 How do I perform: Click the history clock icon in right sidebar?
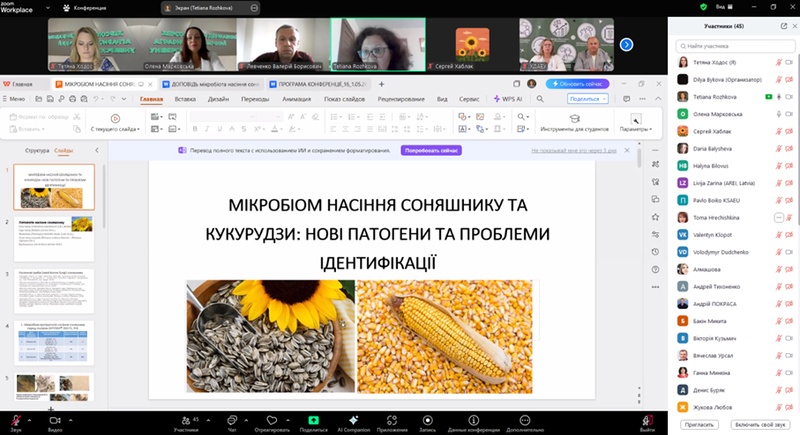pos(656,252)
